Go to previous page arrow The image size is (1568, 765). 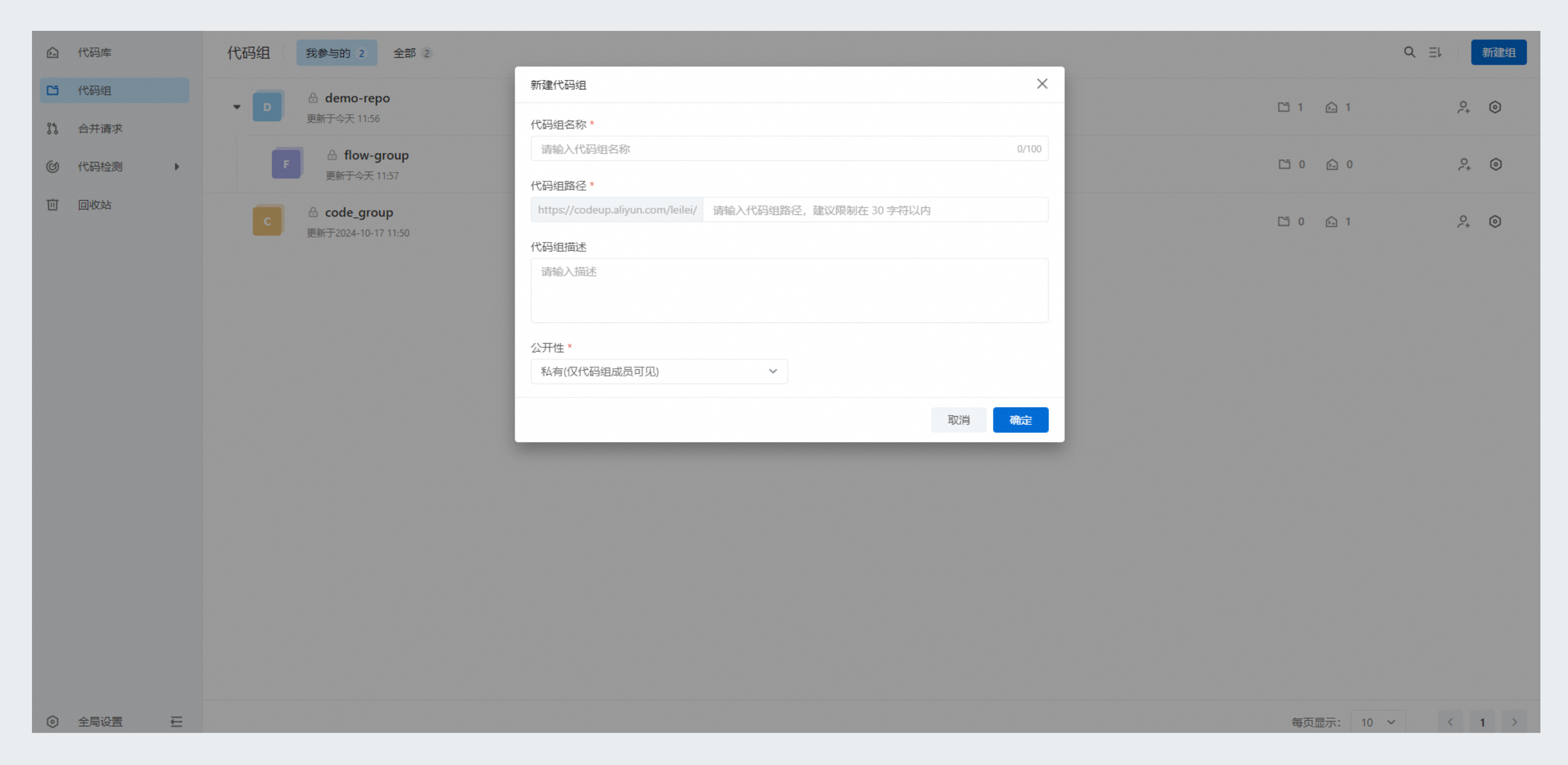coord(1450,723)
